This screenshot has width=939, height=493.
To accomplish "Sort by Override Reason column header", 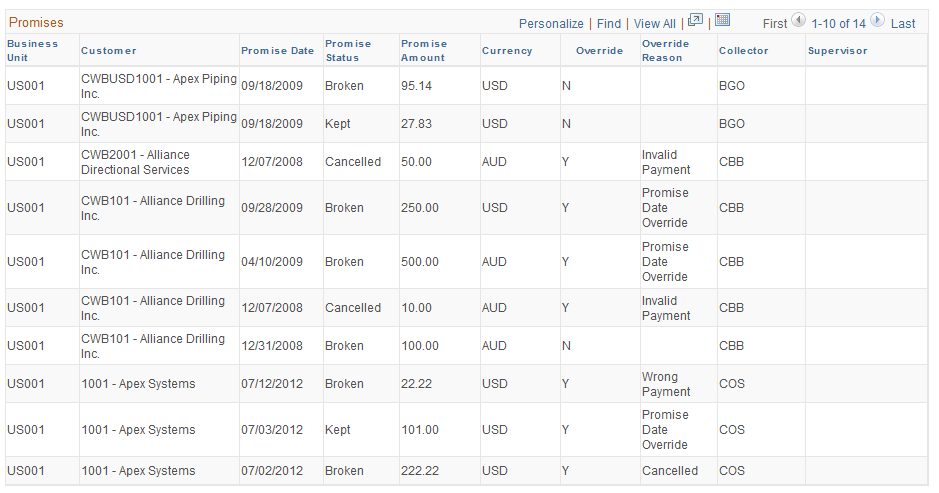I will click(665, 50).
